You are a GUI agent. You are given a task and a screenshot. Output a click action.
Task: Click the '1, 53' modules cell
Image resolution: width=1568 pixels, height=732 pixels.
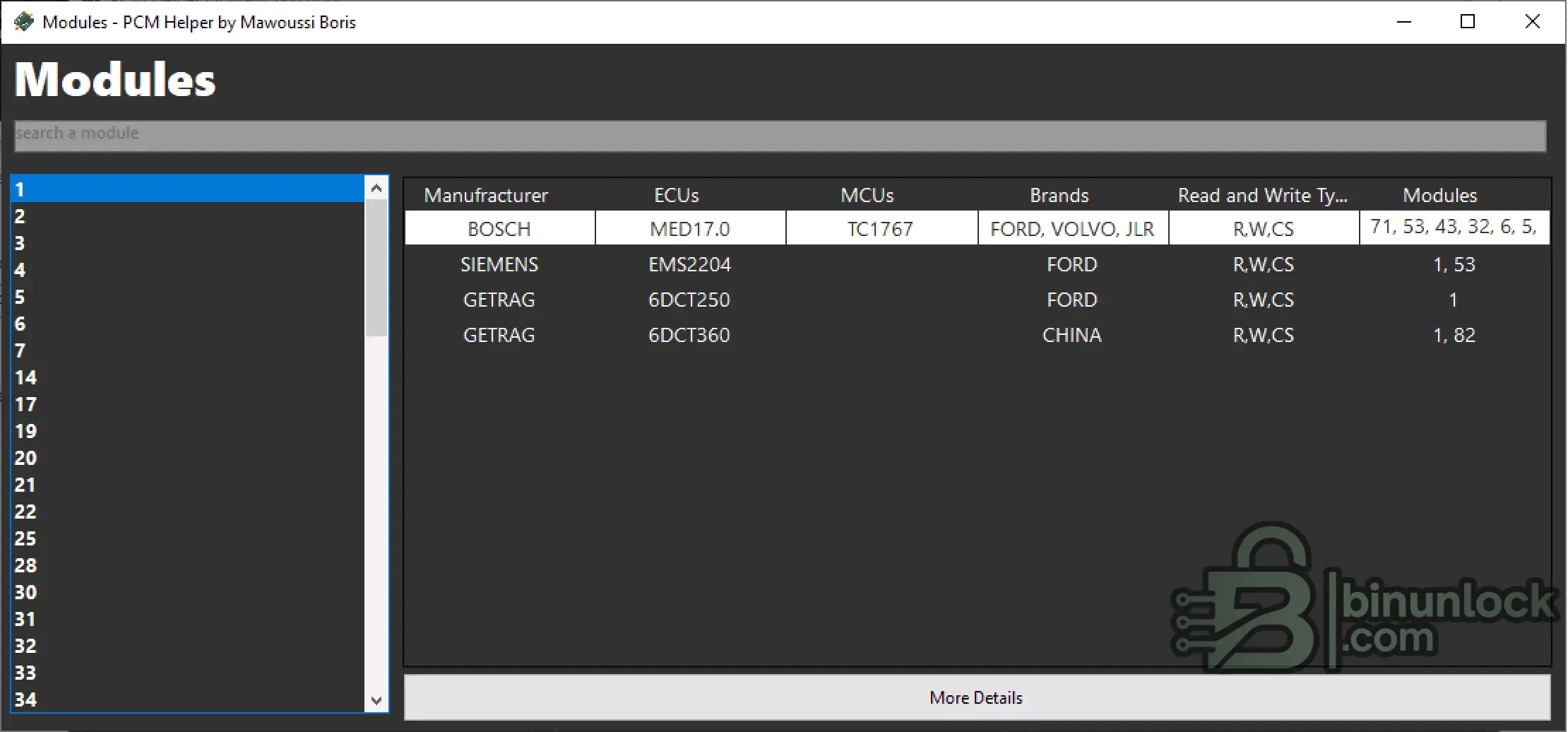click(x=1454, y=264)
